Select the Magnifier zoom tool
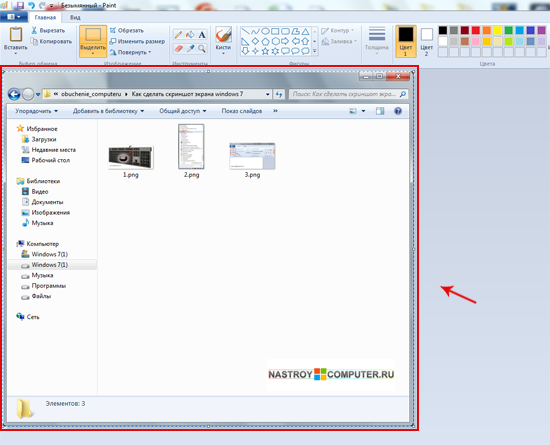The height and width of the screenshot is (445, 550). pos(202,48)
